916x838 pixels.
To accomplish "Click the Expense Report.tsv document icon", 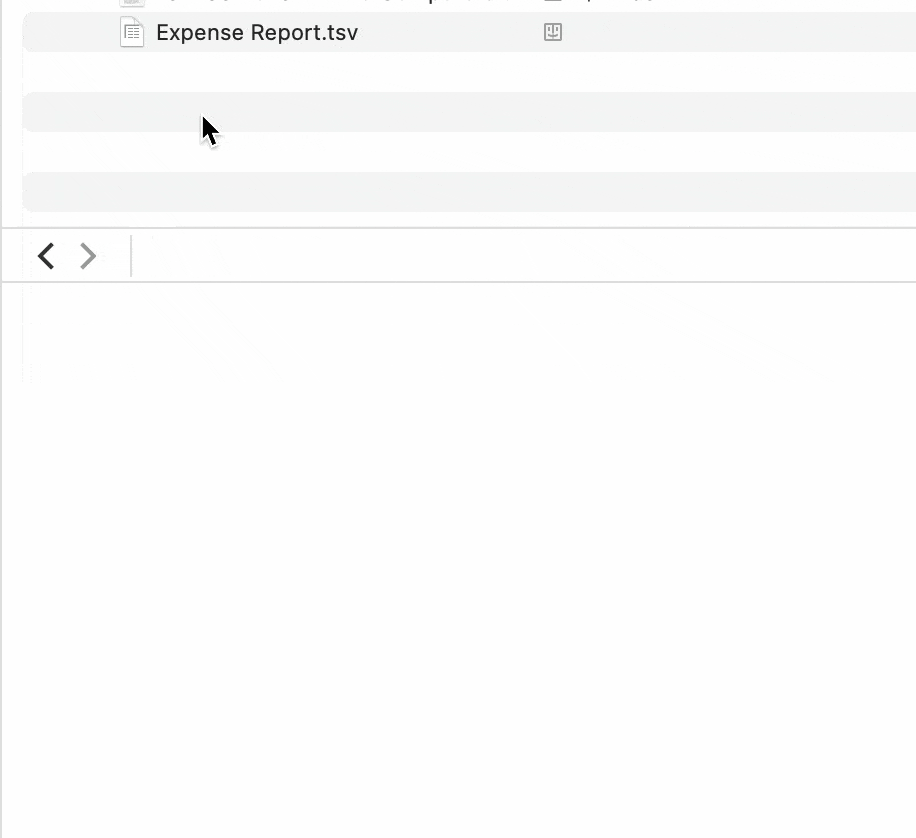I will point(132,32).
